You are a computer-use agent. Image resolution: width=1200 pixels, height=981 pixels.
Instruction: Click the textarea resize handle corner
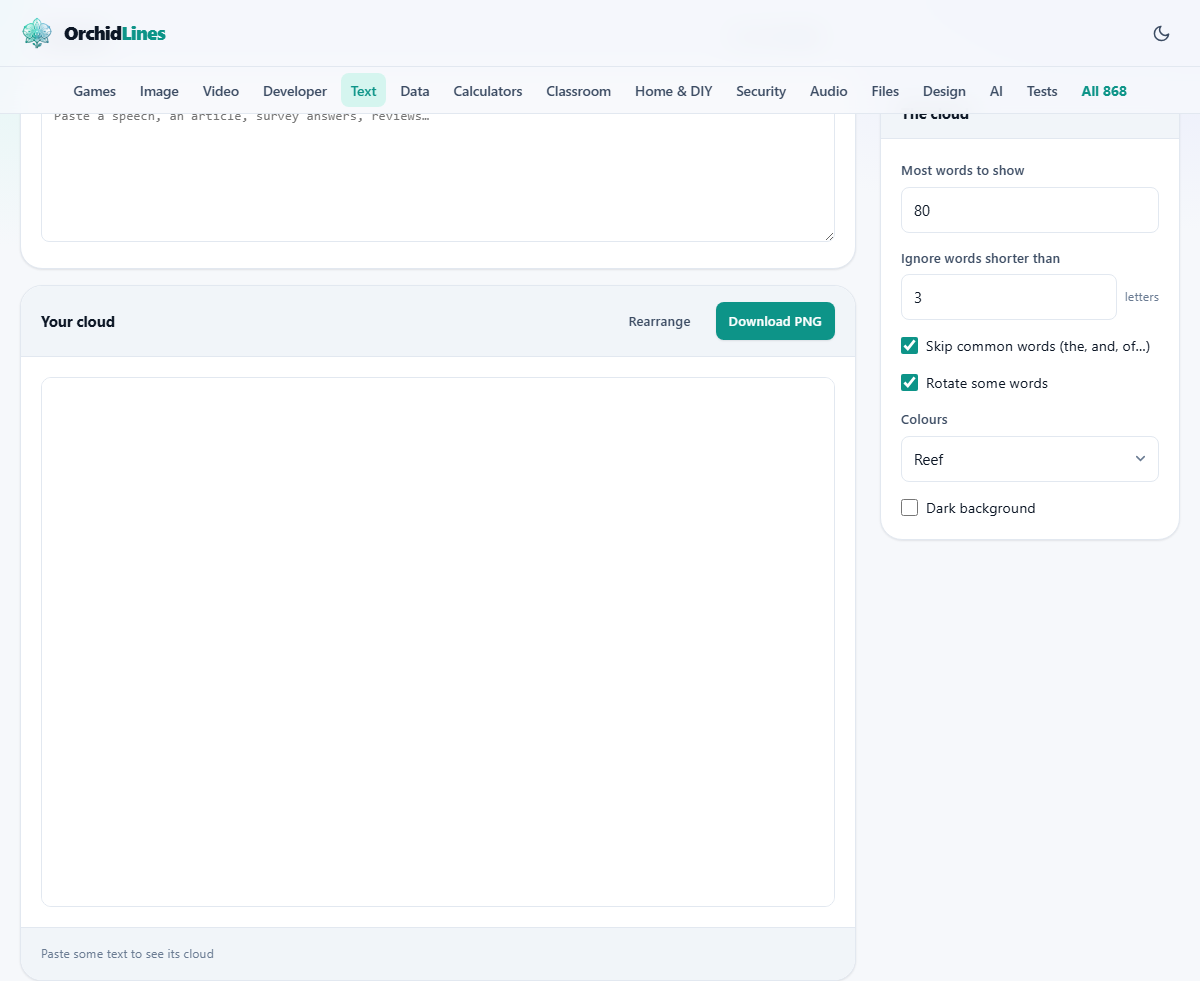click(828, 235)
